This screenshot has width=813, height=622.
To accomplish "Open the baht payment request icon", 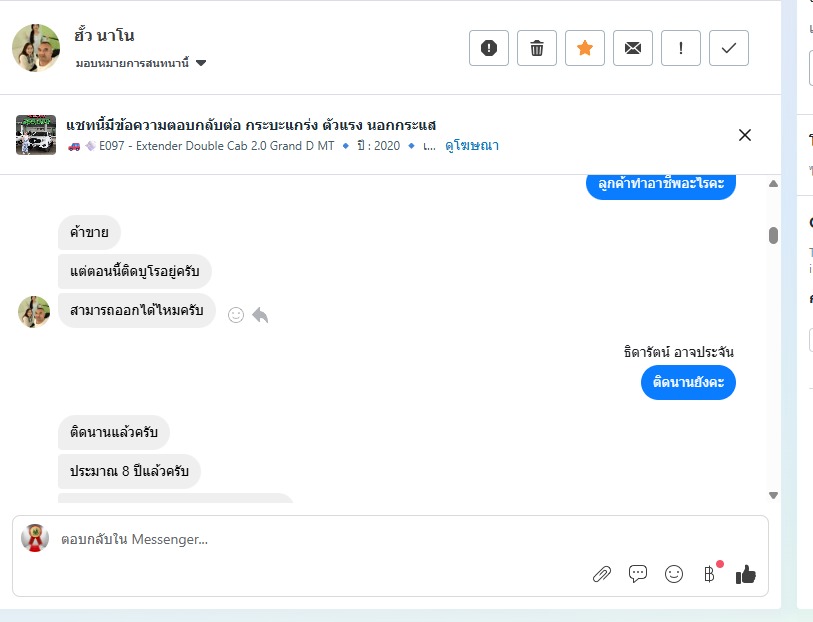I will (x=709, y=574).
